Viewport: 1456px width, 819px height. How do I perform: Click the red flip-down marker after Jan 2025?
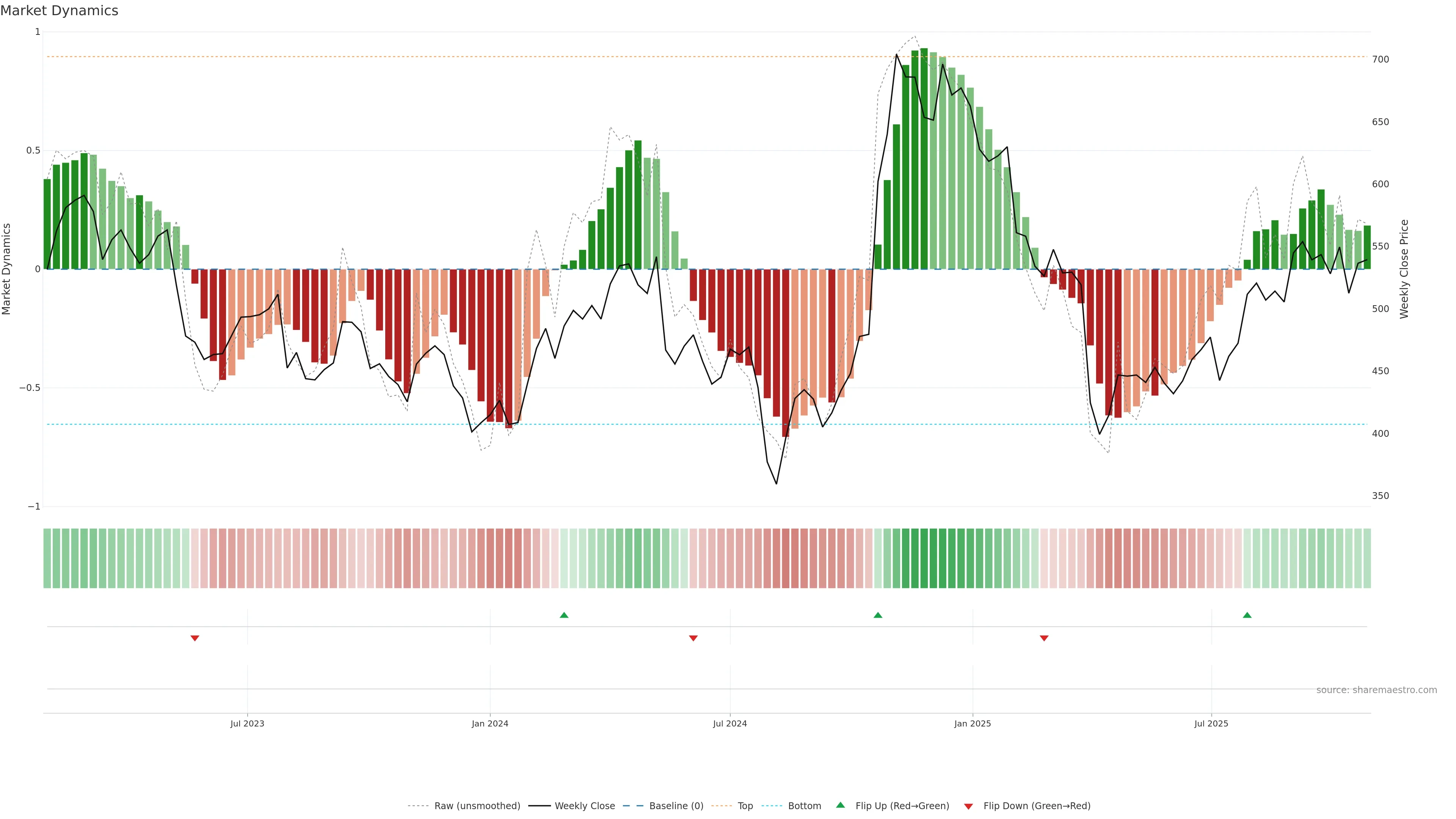(1044, 638)
